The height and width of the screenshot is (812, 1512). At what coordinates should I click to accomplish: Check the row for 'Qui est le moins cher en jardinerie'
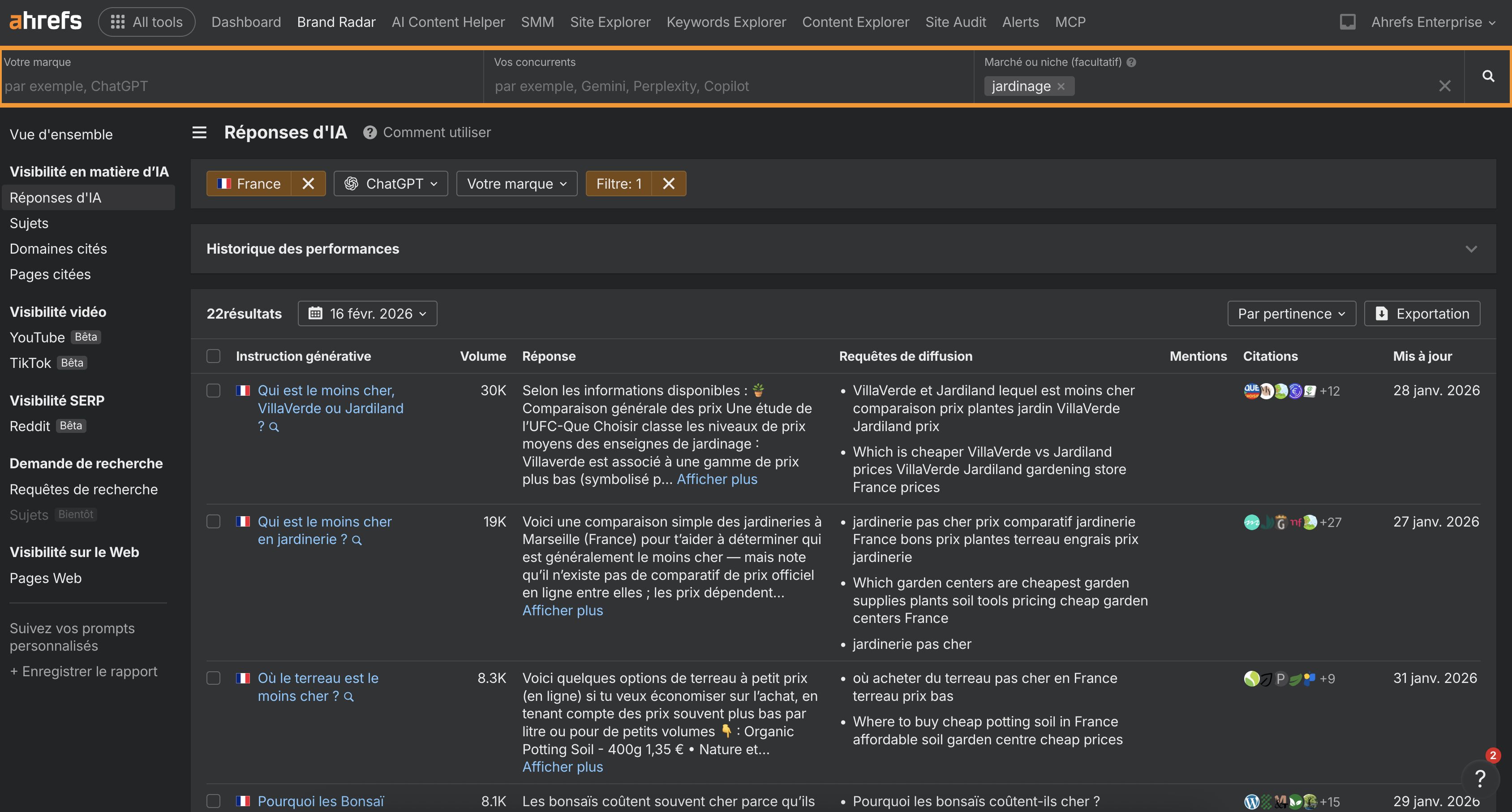[213, 521]
